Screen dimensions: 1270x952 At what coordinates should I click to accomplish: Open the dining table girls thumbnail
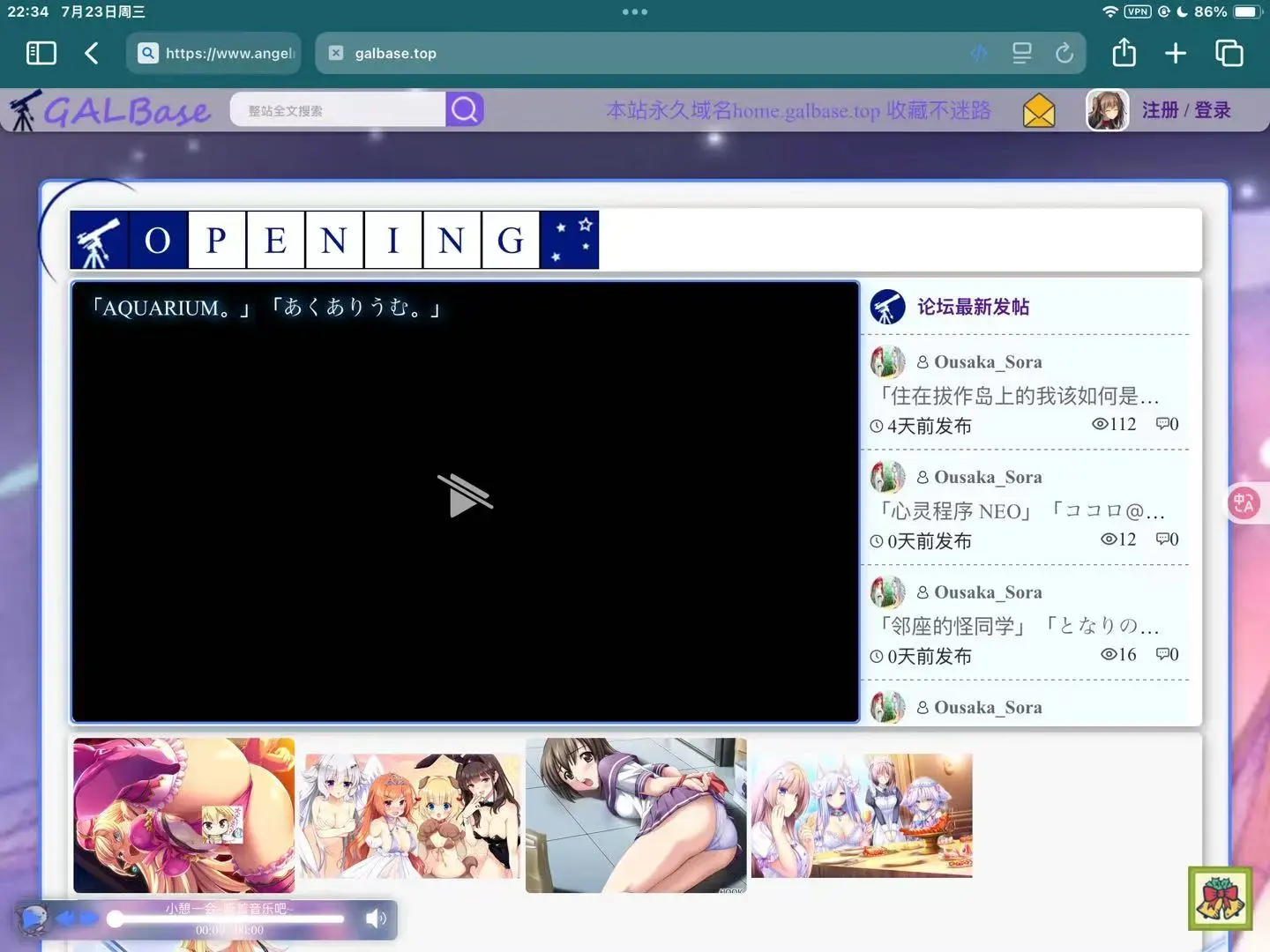862,815
